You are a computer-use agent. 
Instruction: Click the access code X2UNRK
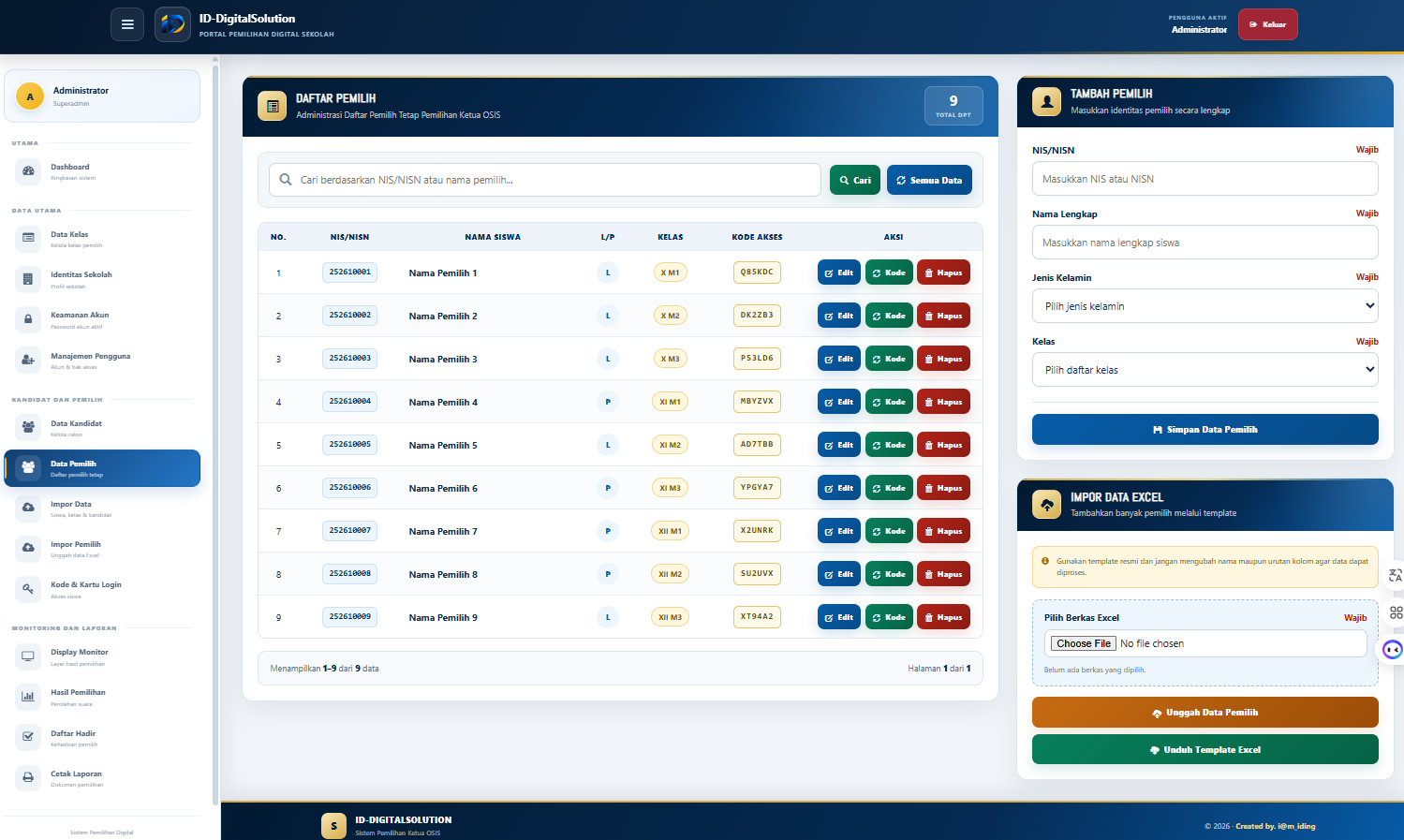pos(757,531)
